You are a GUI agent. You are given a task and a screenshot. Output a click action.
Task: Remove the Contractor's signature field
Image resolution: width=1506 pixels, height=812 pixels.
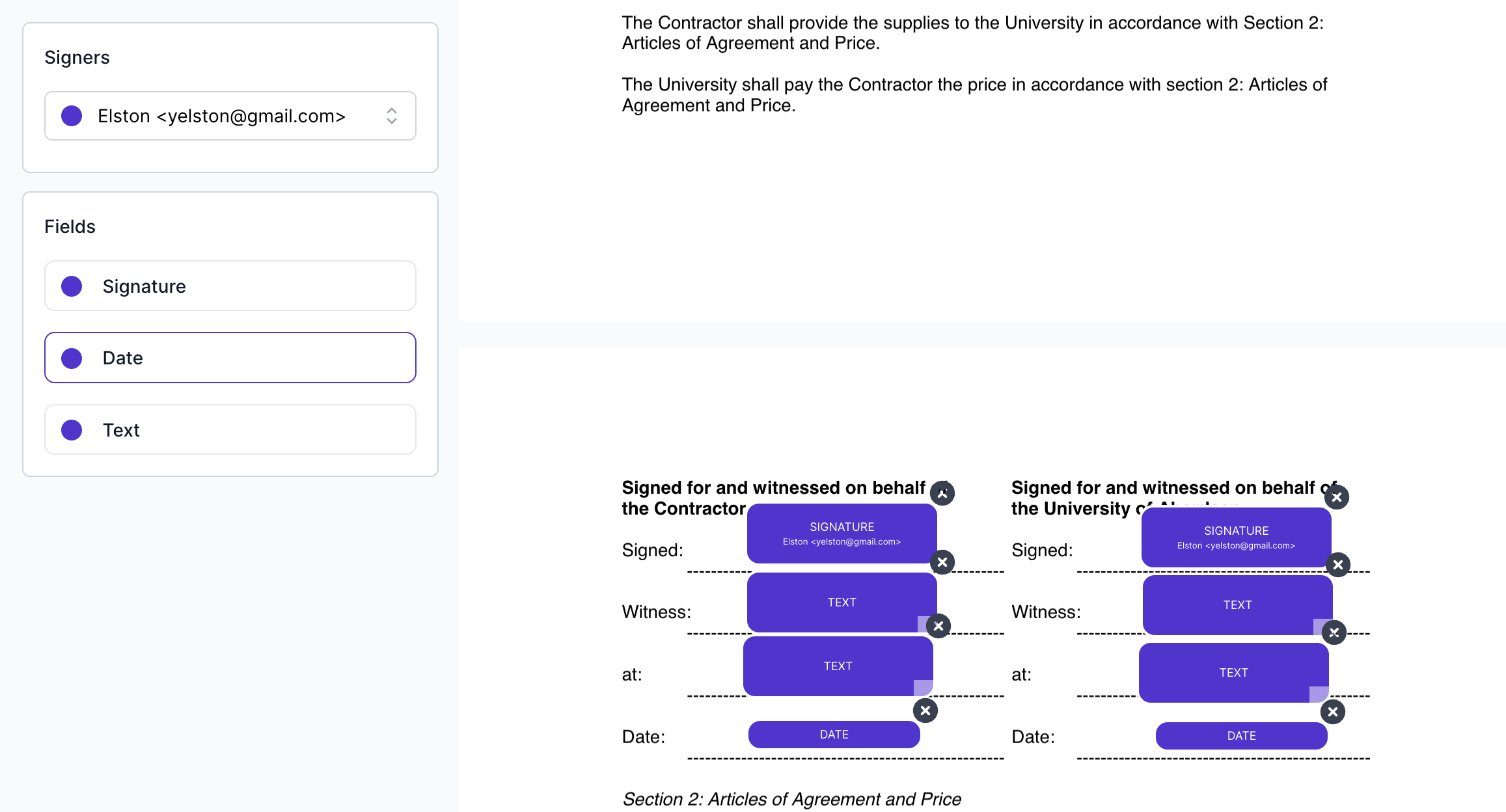pos(943,493)
